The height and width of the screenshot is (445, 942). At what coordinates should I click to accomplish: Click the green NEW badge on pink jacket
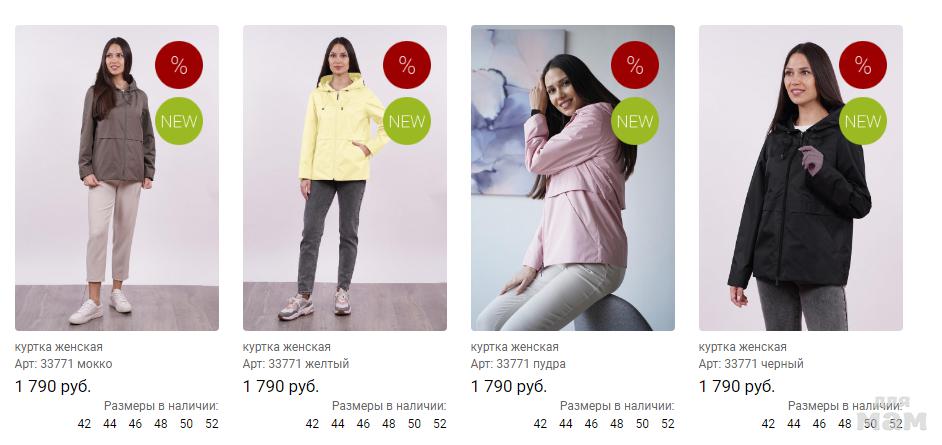[635, 121]
